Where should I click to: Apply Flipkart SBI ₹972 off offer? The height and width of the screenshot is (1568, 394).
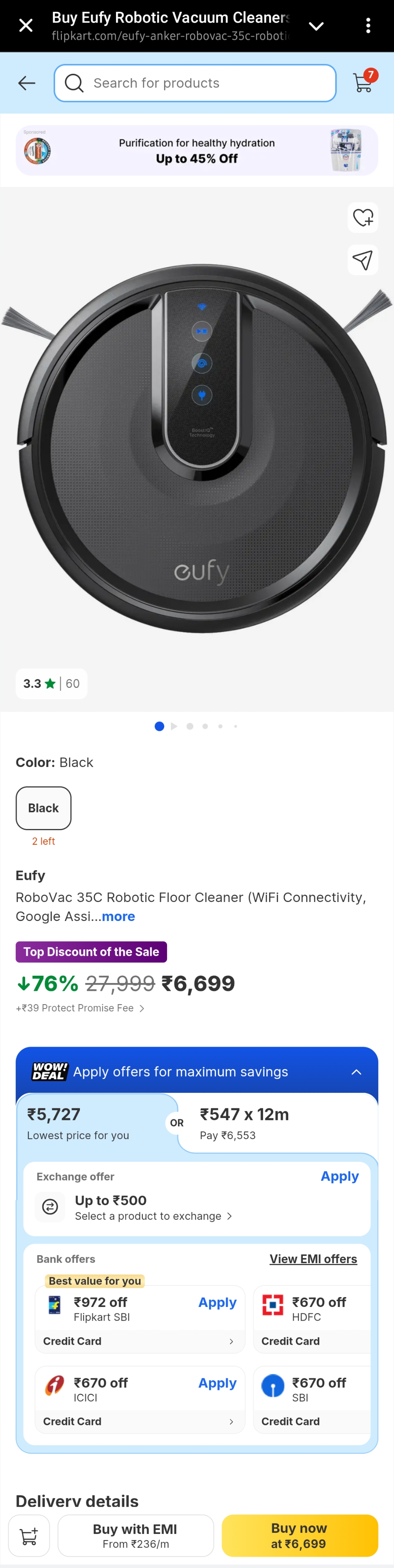click(217, 1302)
